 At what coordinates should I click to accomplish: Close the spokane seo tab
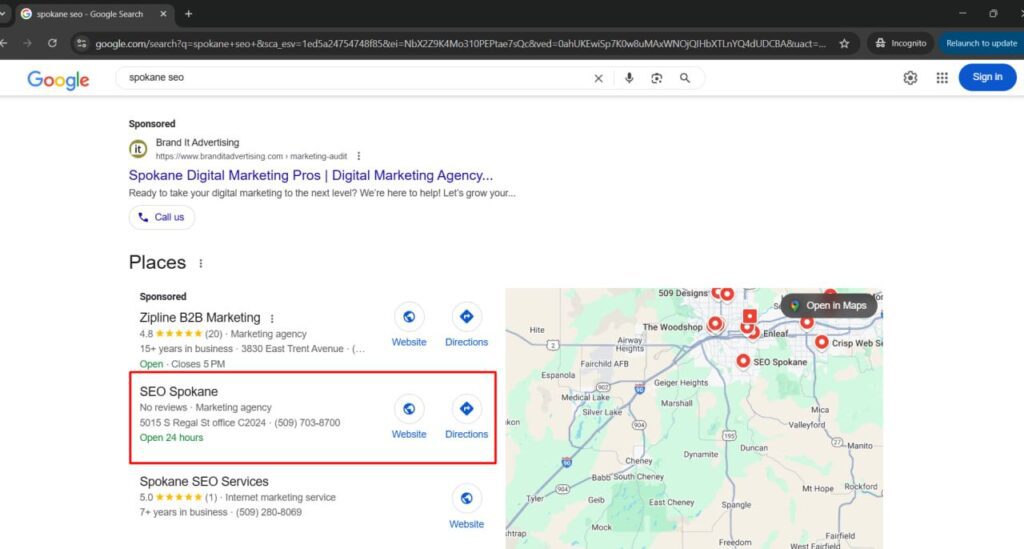pyautogui.click(x=163, y=14)
